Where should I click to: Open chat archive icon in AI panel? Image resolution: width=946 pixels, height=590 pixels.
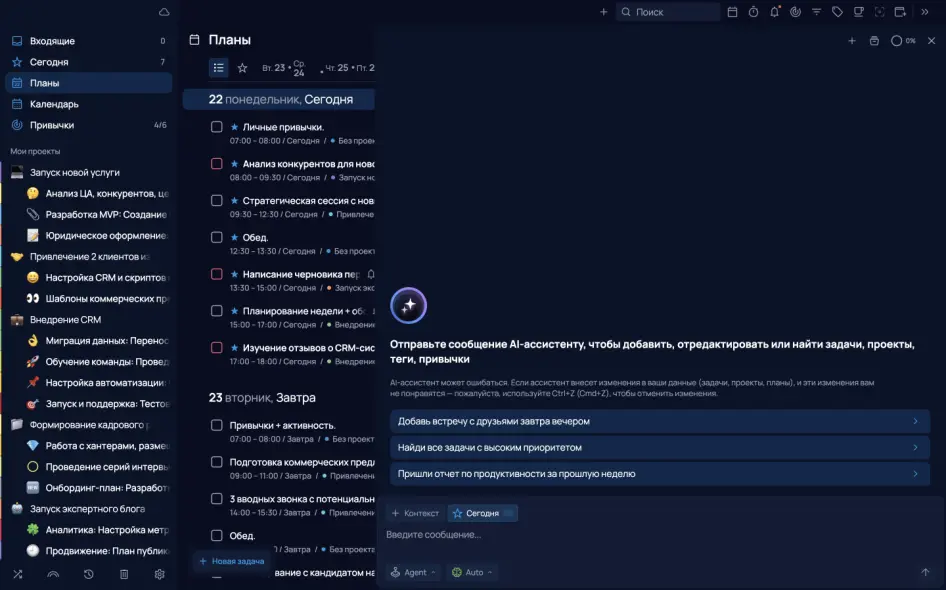point(874,41)
